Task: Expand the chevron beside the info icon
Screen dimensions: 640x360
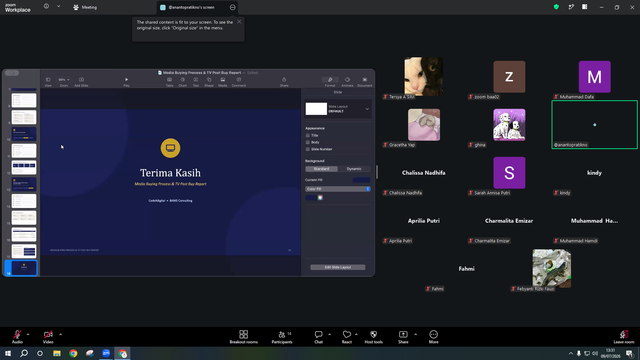Action: pos(58,7)
